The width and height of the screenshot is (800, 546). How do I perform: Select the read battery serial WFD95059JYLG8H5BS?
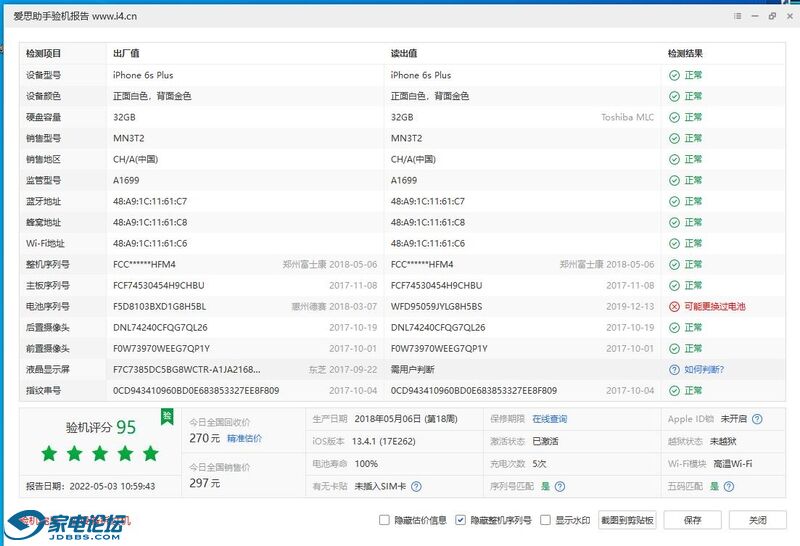pyautogui.click(x=436, y=306)
